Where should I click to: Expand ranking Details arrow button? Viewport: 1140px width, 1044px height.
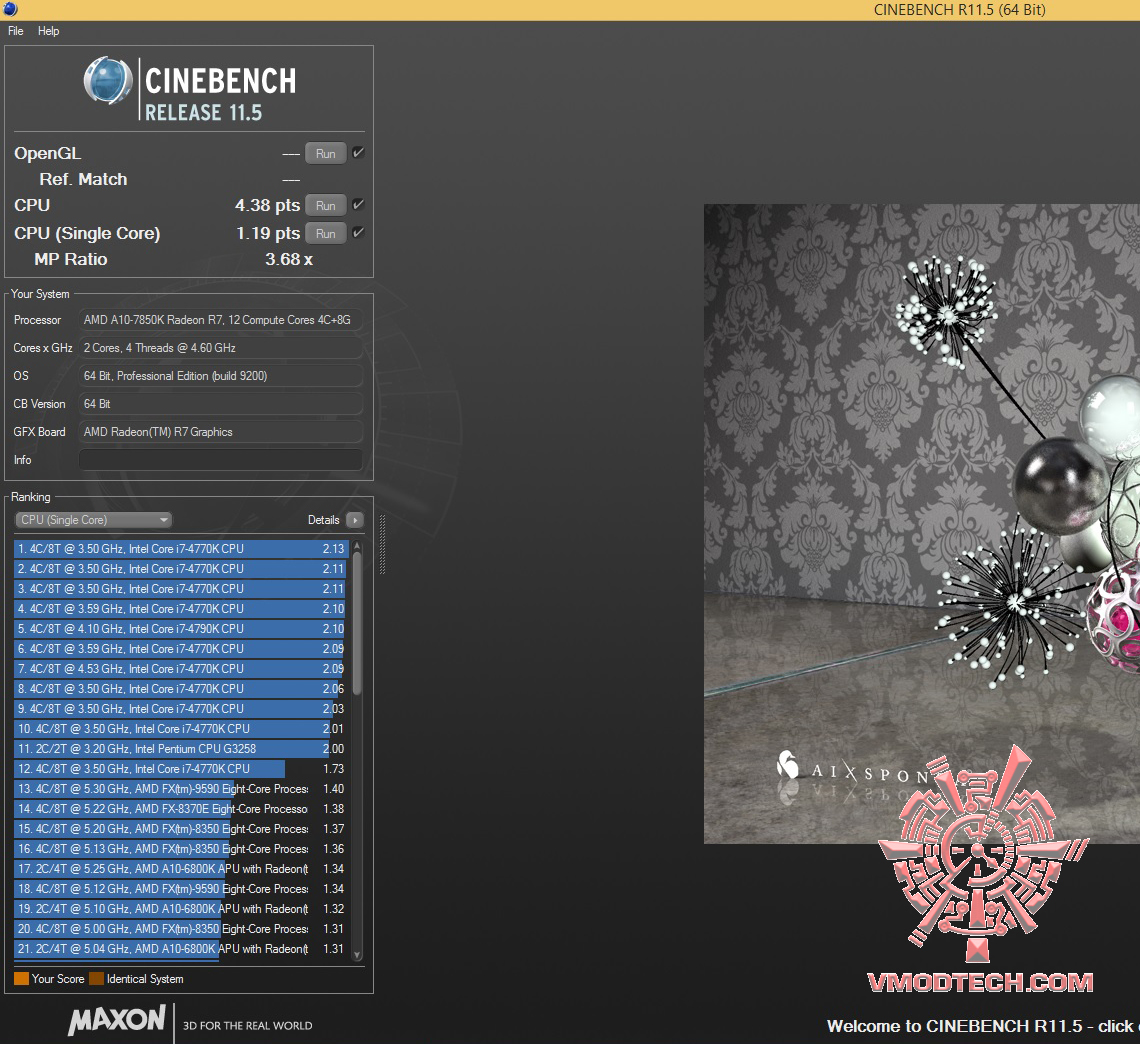click(355, 520)
